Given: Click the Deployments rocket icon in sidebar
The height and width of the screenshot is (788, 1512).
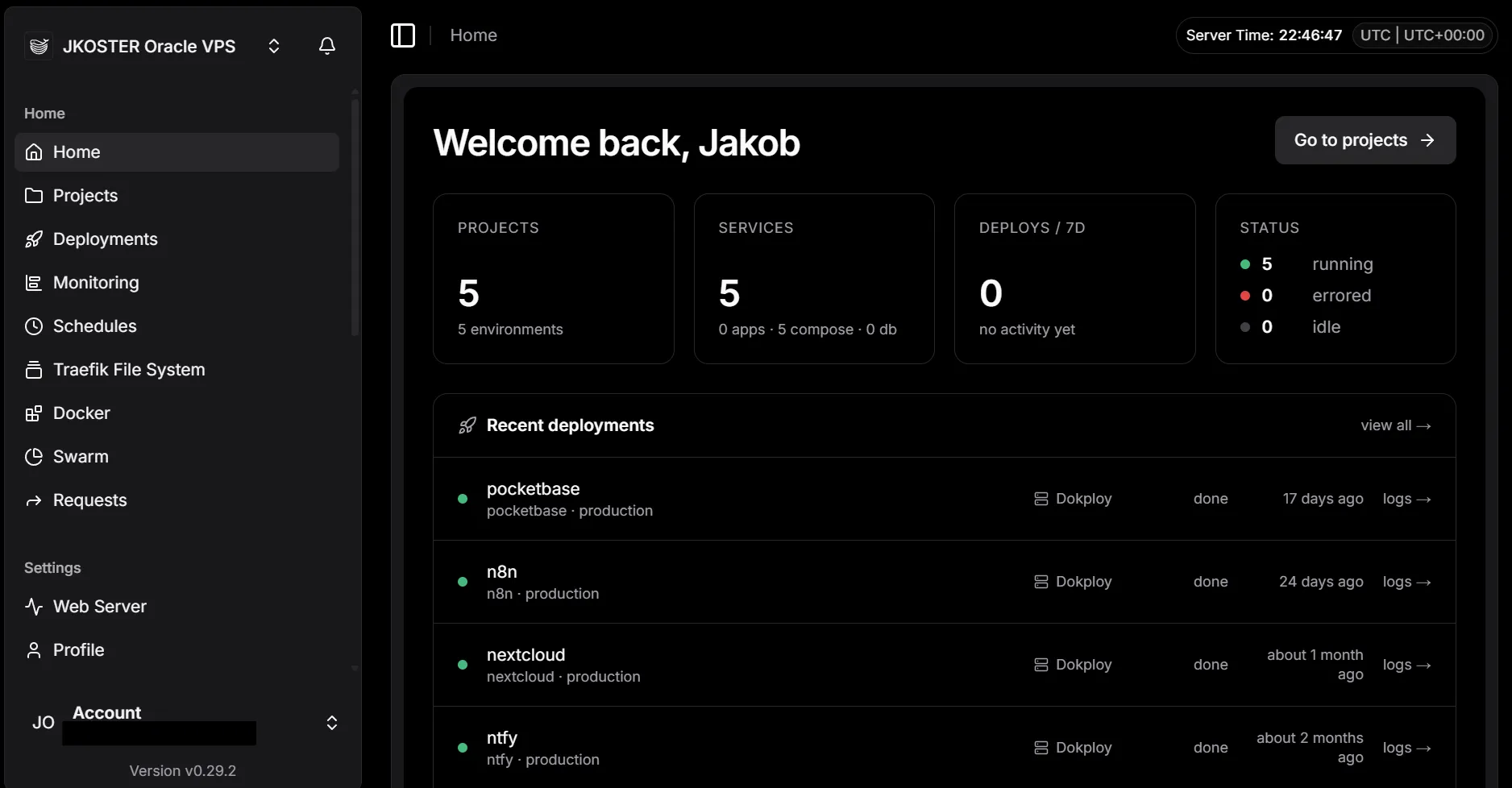Looking at the screenshot, I should coord(34,239).
